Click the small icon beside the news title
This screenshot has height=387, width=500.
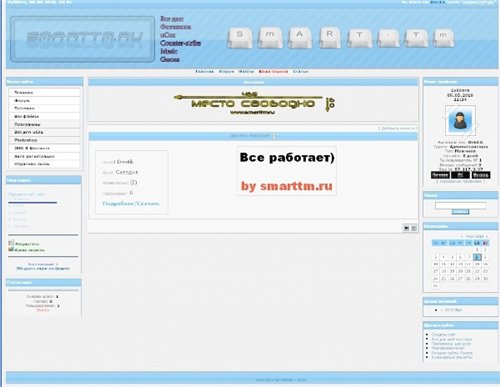[274, 136]
